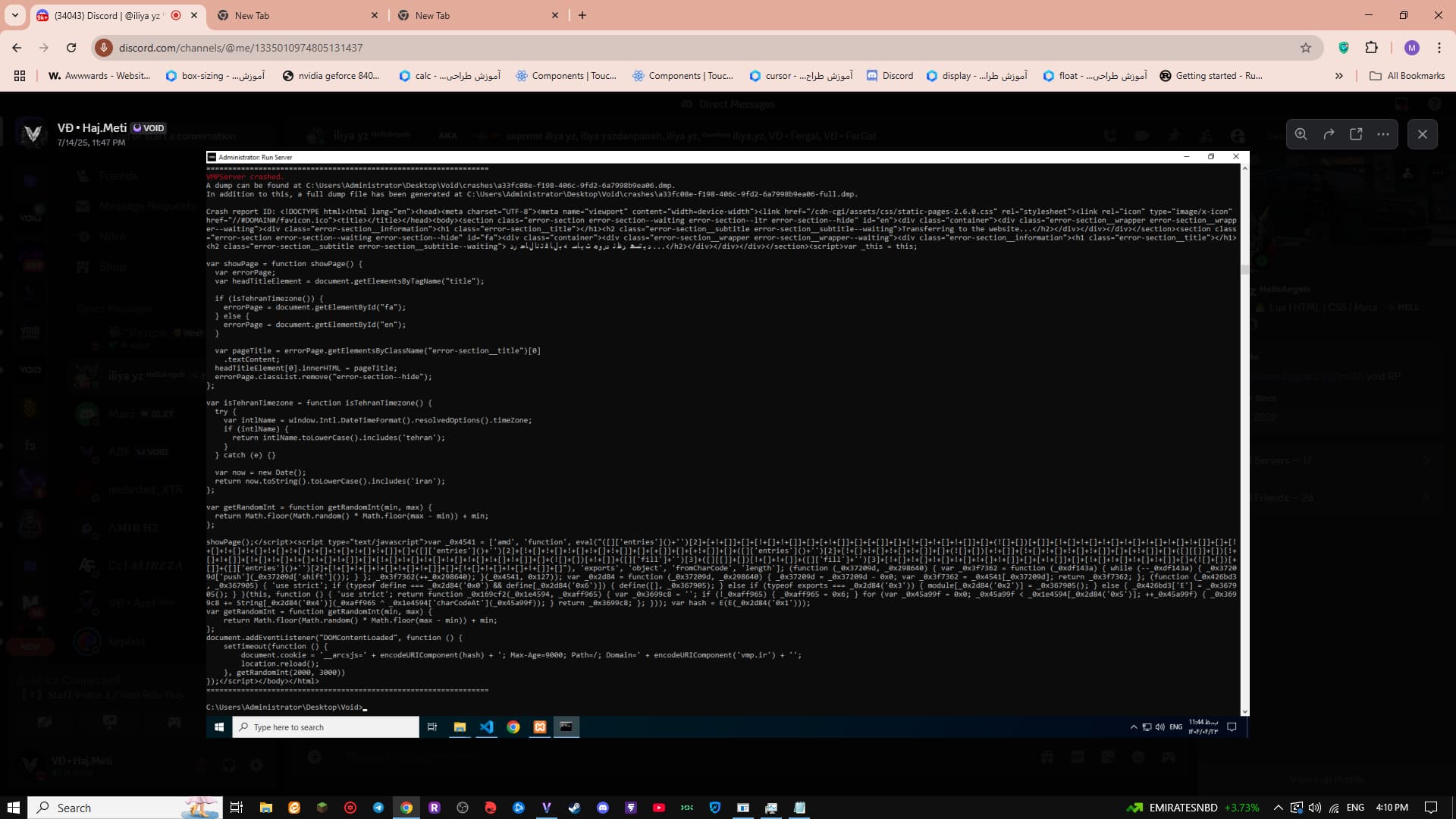Reload the Discord page
This screenshot has height=819, width=1456.
pos(71,48)
